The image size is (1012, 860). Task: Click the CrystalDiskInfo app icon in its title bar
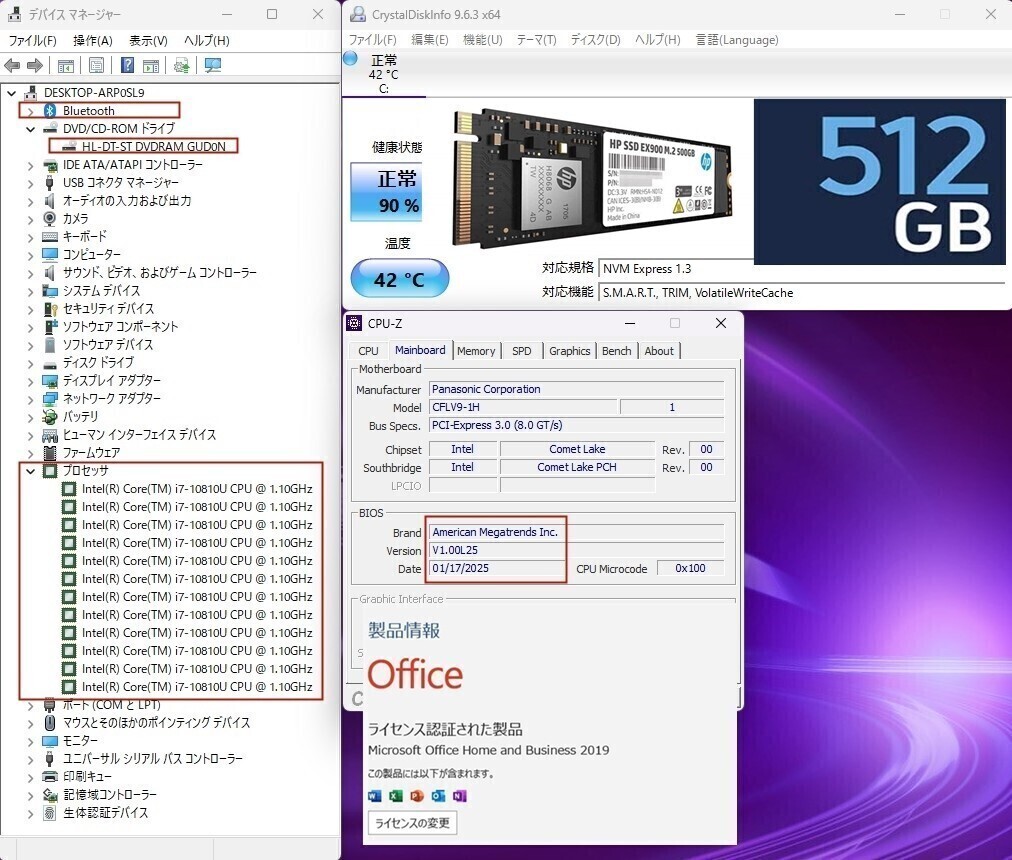[x=358, y=14]
